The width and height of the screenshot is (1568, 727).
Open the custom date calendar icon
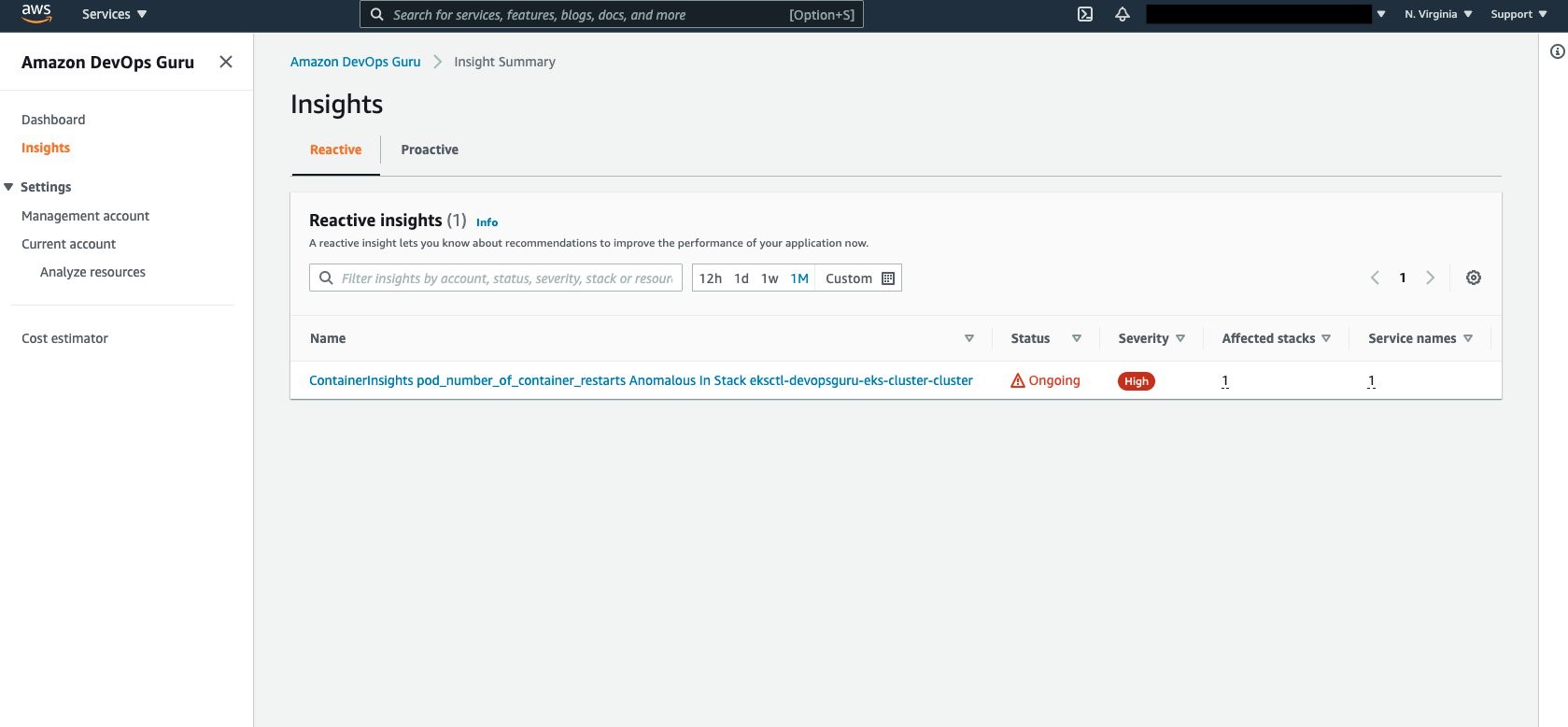(888, 278)
